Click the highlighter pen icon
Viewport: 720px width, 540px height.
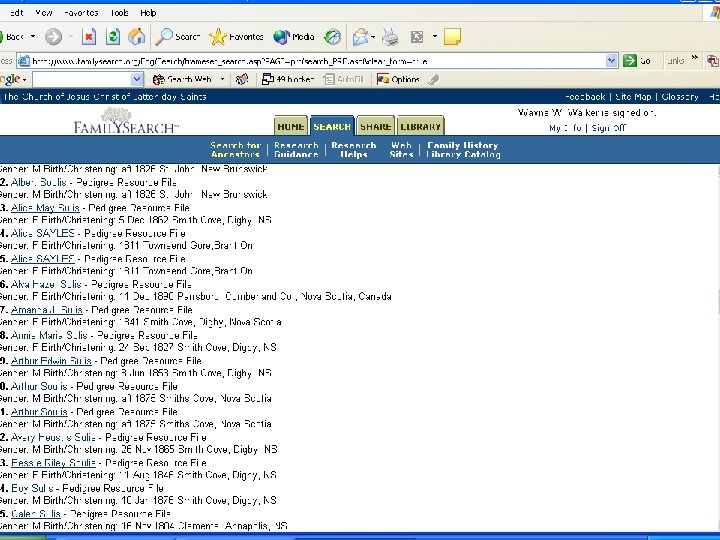(x=434, y=79)
